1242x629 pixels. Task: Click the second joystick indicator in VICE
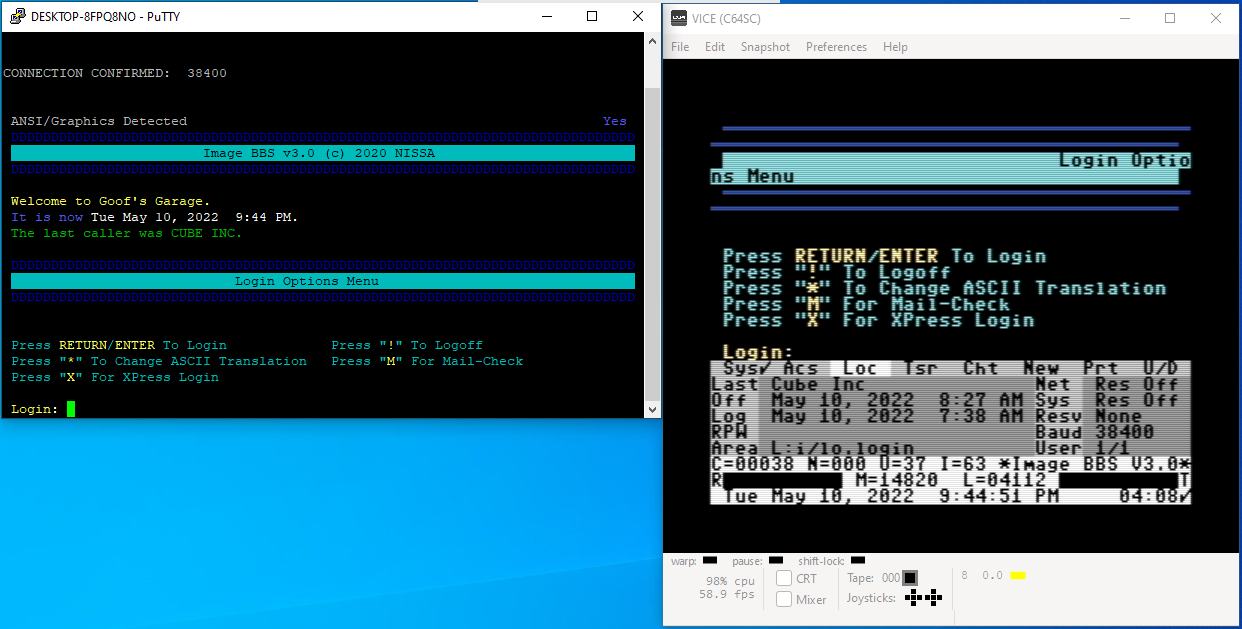tap(934, 598)
